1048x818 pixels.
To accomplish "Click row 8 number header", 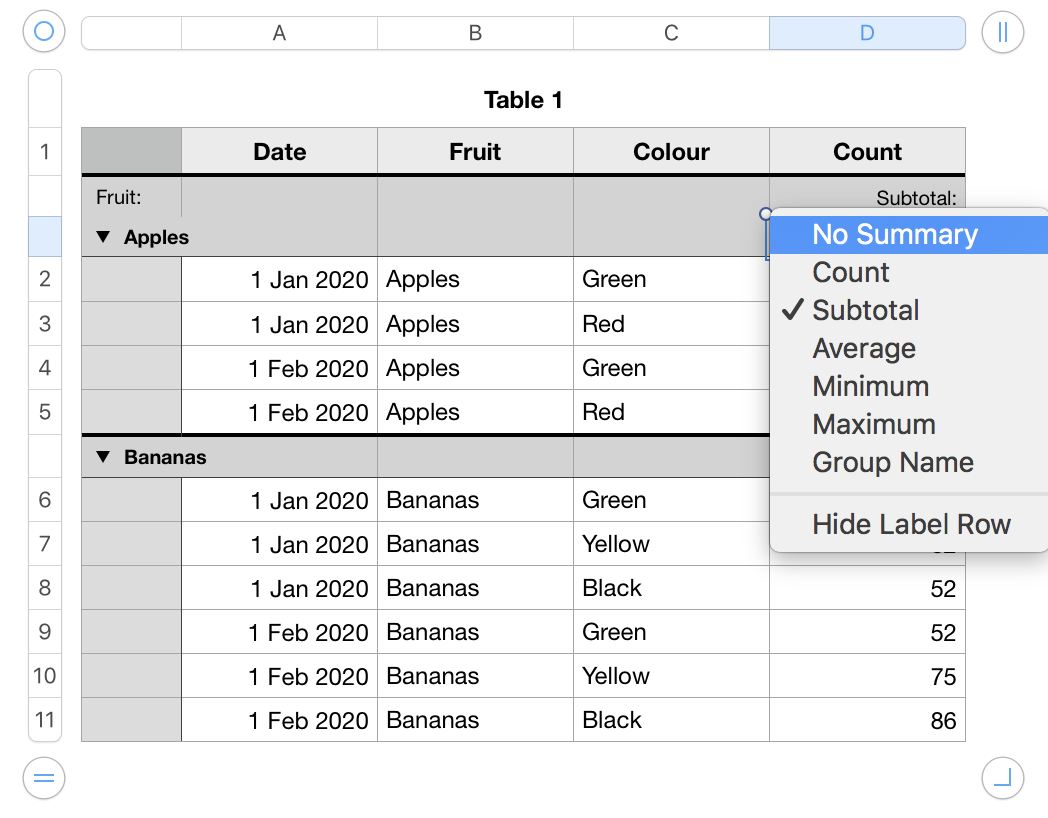I will pyautogui.click(x=45, y=588).
